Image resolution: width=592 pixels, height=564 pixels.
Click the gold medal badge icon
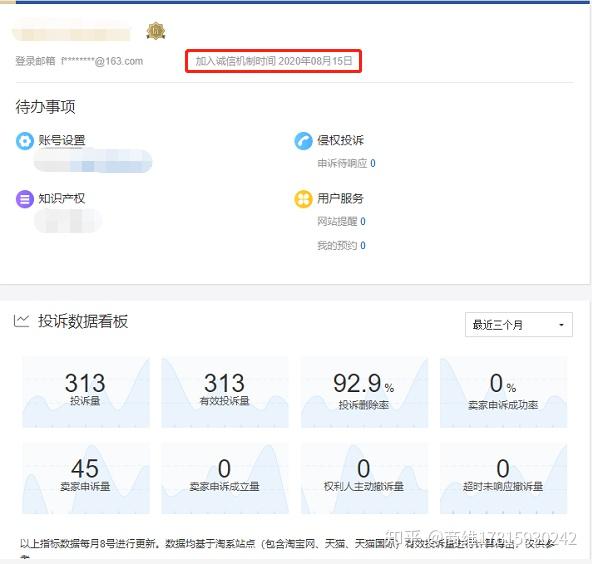[156, 31]
